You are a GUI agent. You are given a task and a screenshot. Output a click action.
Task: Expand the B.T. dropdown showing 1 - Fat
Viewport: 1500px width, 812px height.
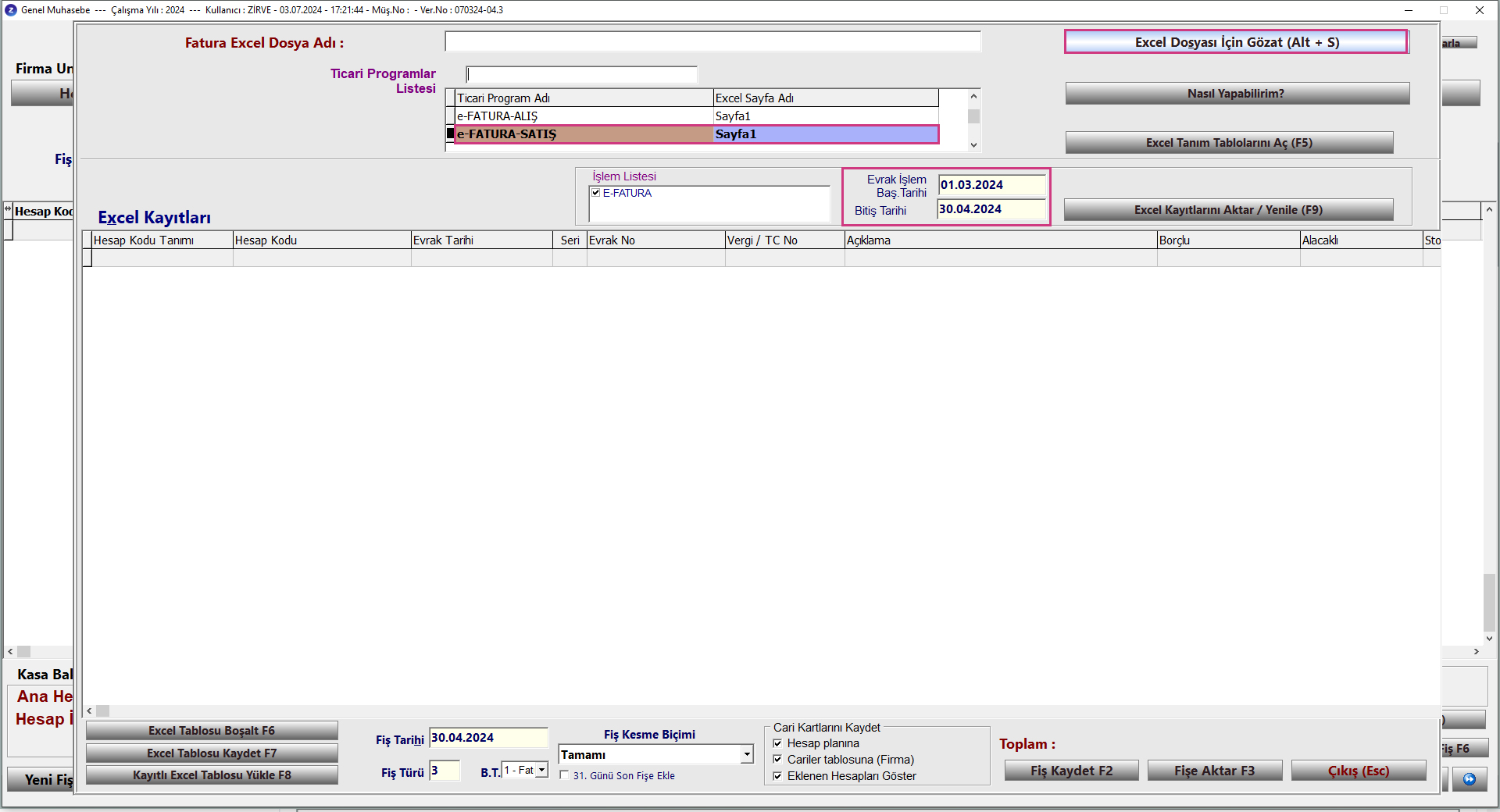(x=541, y=771)
